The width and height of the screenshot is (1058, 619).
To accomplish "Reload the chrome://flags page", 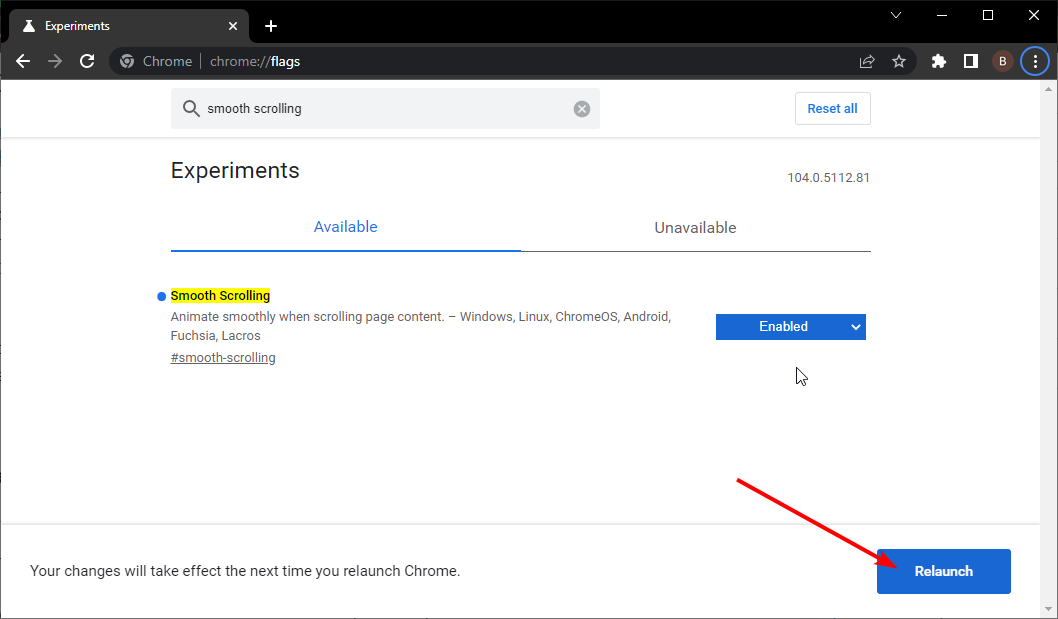I will pos(87,61).
